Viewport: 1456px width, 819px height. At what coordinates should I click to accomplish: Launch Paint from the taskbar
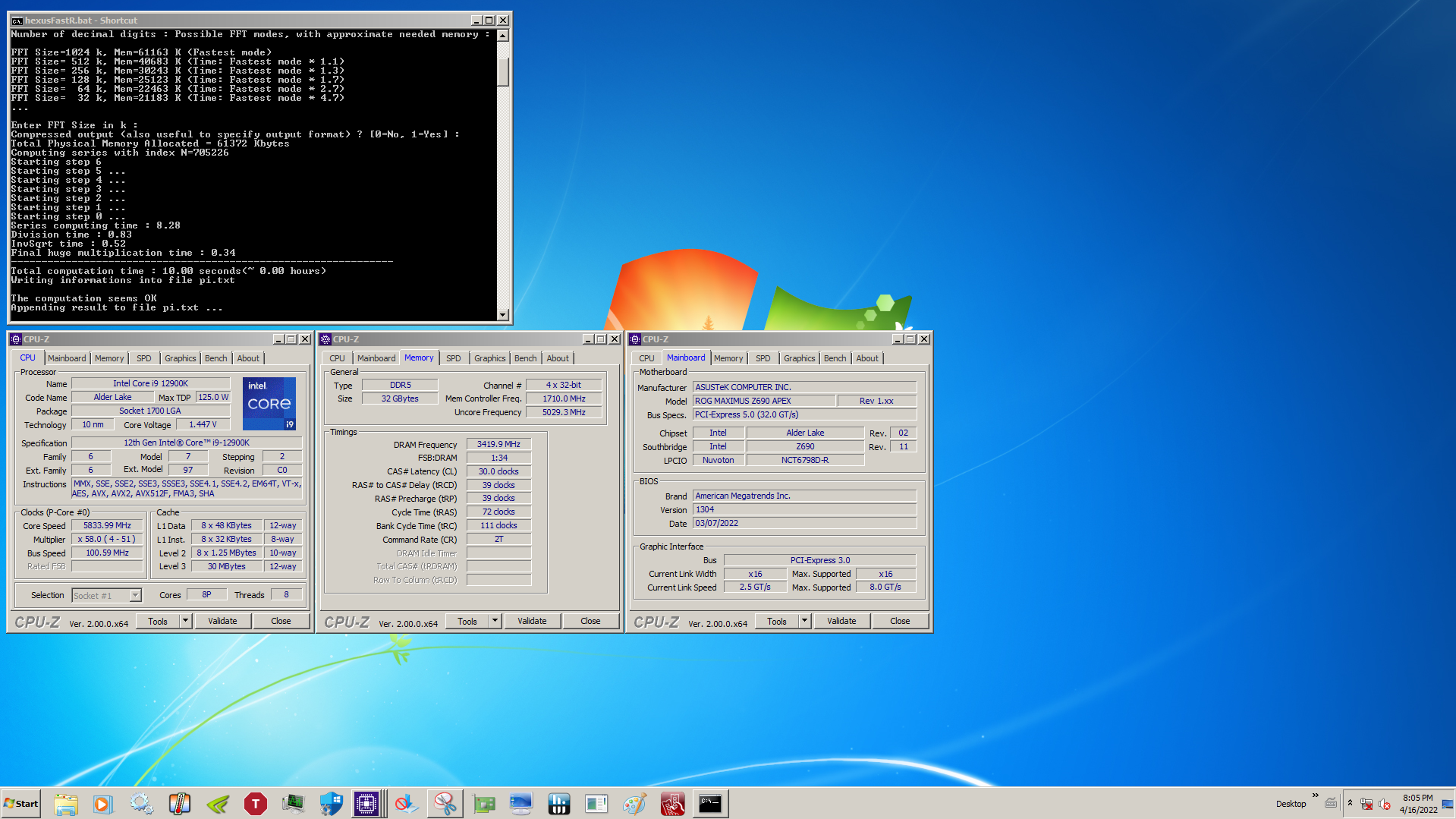[x=635, y=804]
